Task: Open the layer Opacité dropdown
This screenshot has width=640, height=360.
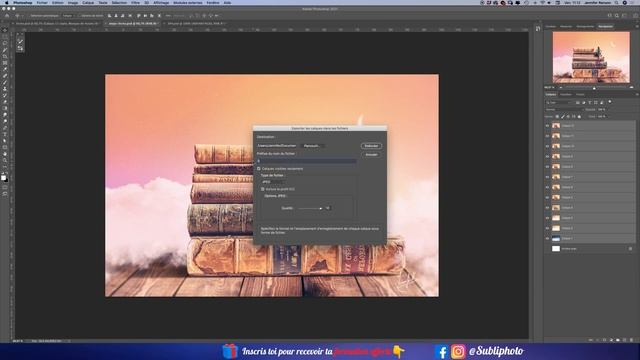Action: click(x=602, y=109)
